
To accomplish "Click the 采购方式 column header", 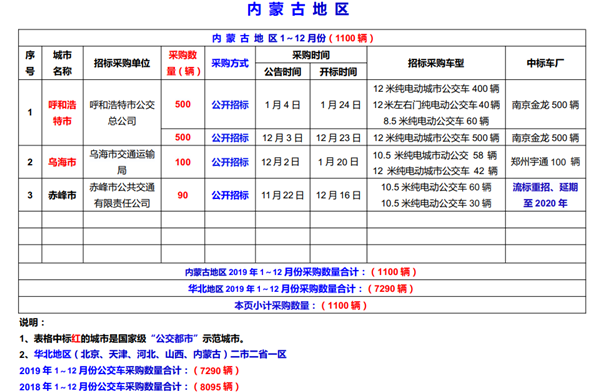I will coord(230,63).
